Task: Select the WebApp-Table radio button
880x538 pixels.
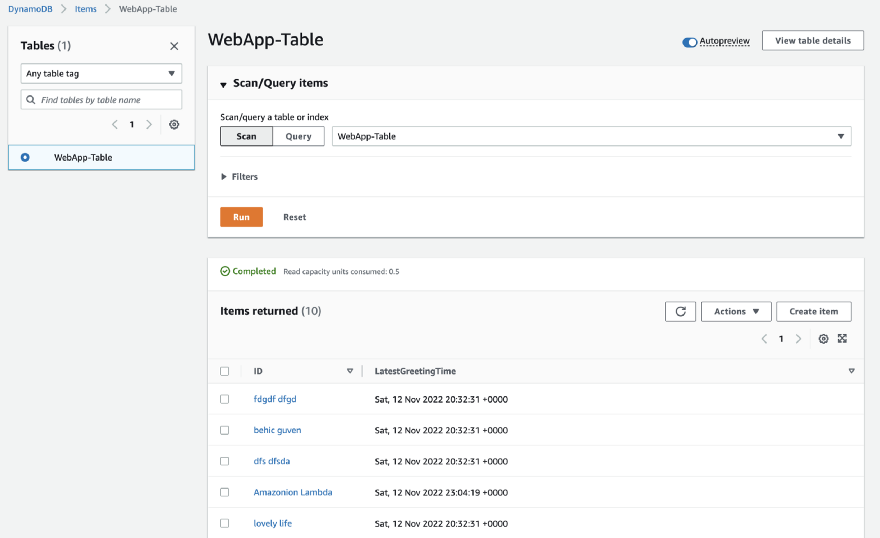Action: pos(25,157)
